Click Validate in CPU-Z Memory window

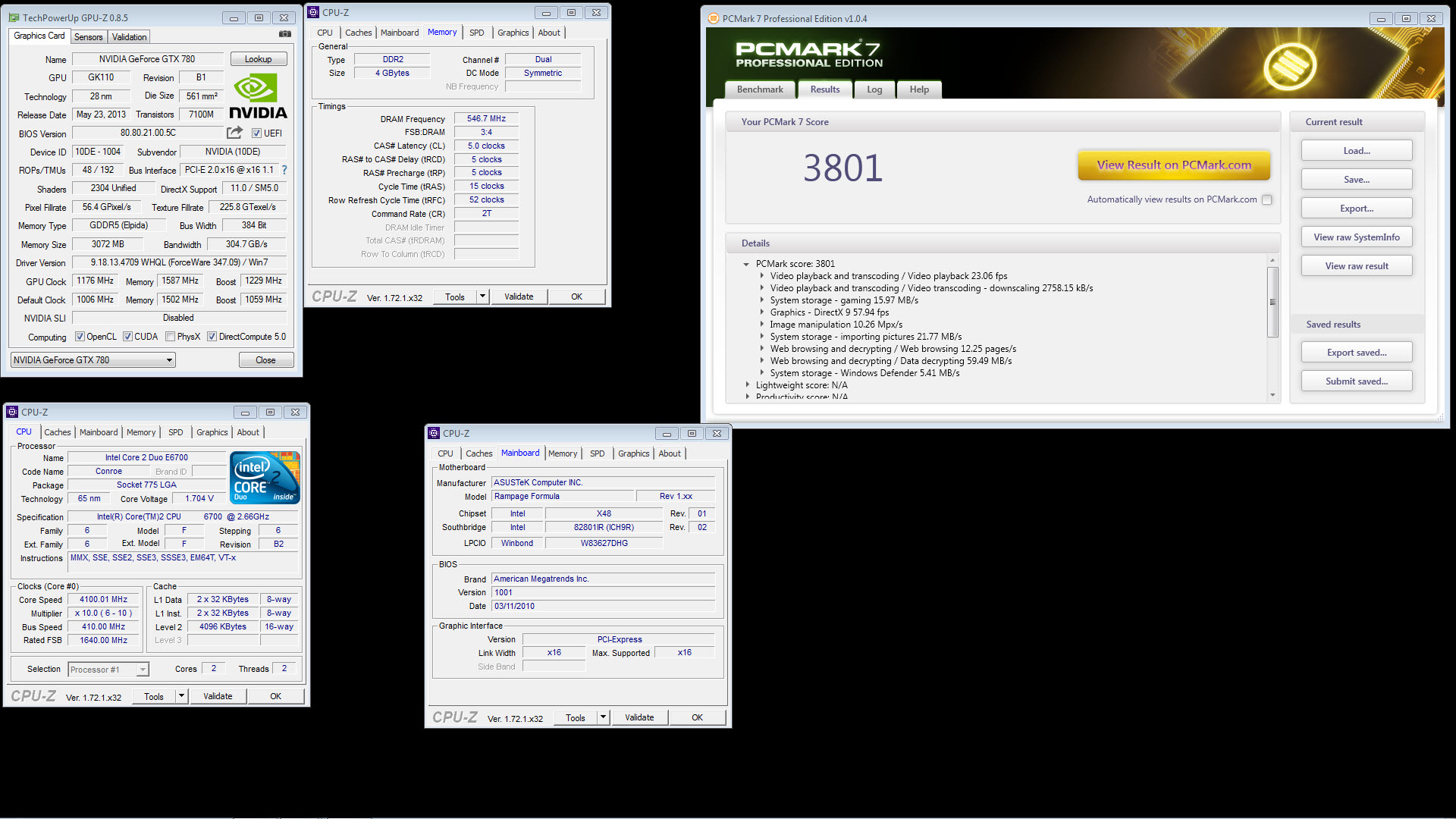(519, 297)
